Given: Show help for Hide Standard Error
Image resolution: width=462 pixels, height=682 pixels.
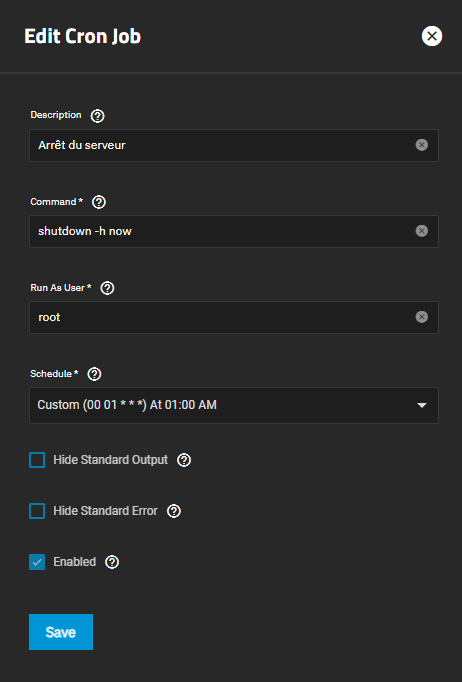Looking at the screenshot, I should coord(174,511).
